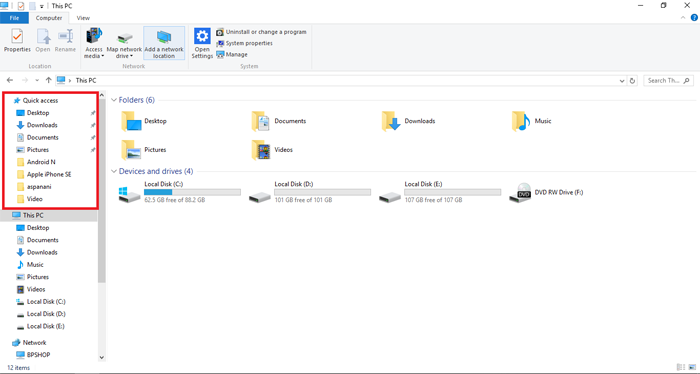Open the recent locations dropdown arrow
Image resolution: width=700 pixels, height=374 pixels.
pos(37,81)
